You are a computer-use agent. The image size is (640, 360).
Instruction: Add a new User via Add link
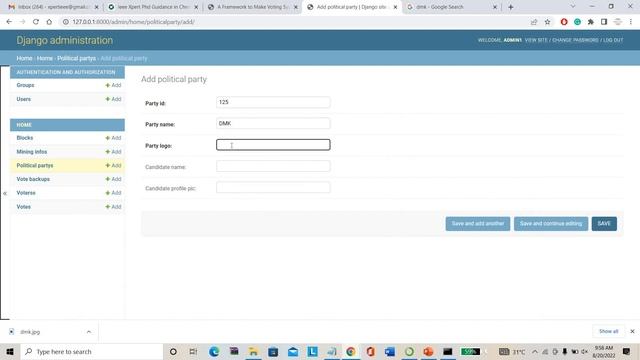click(x=113, y=99)
